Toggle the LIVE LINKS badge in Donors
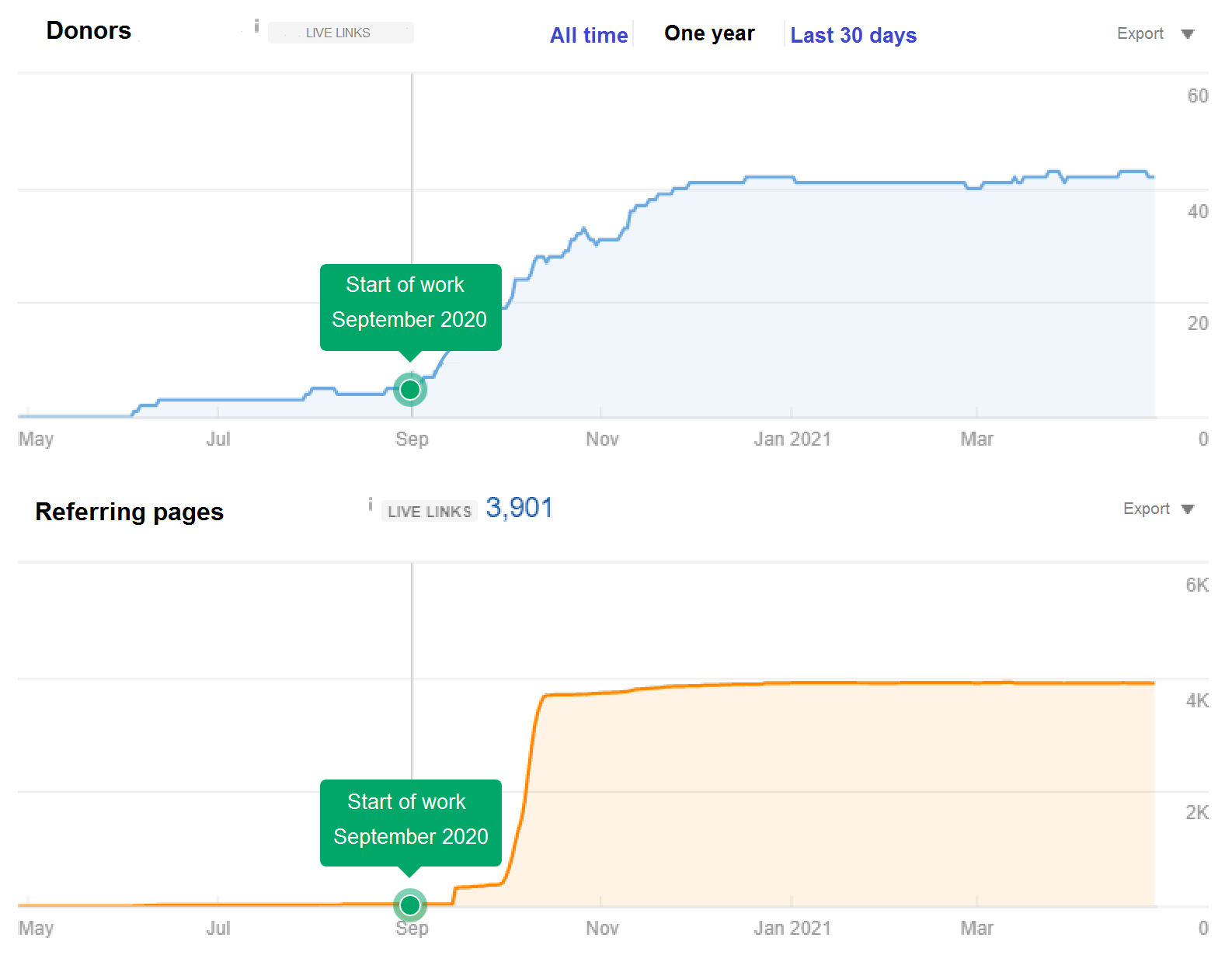The image size is (1232, 955). pos(340,33)
